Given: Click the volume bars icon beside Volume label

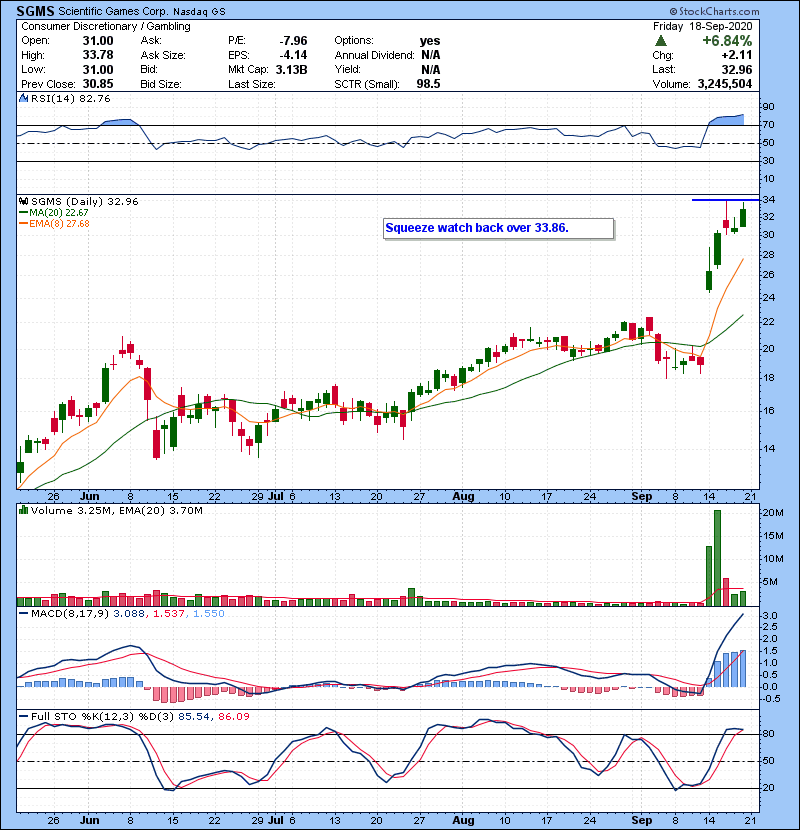Looking at the screenshot, I should tap(25, 511).
